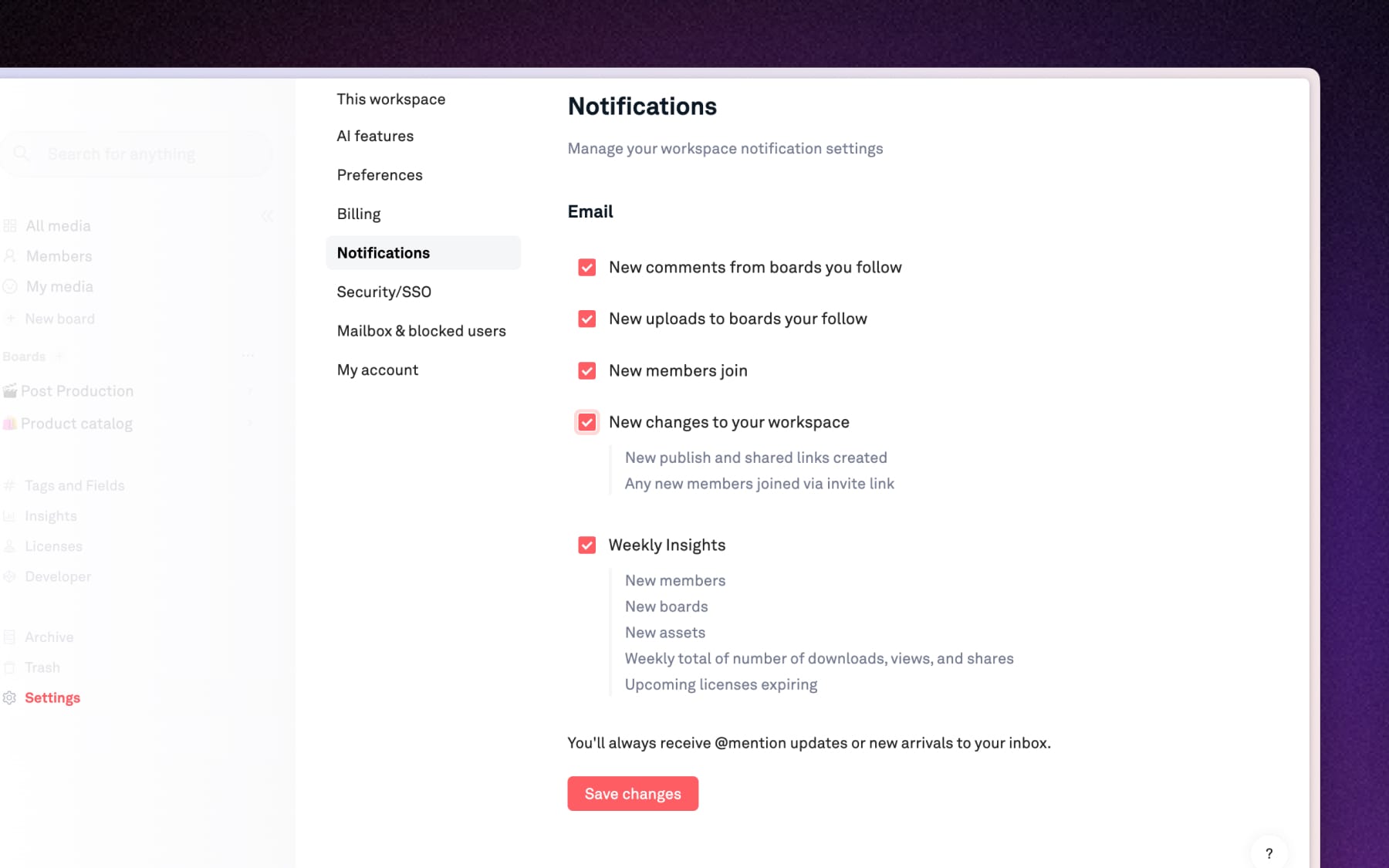1389x868 pixels.
Task: Click the Settings gear icon in sidebar
Action: 9,697
